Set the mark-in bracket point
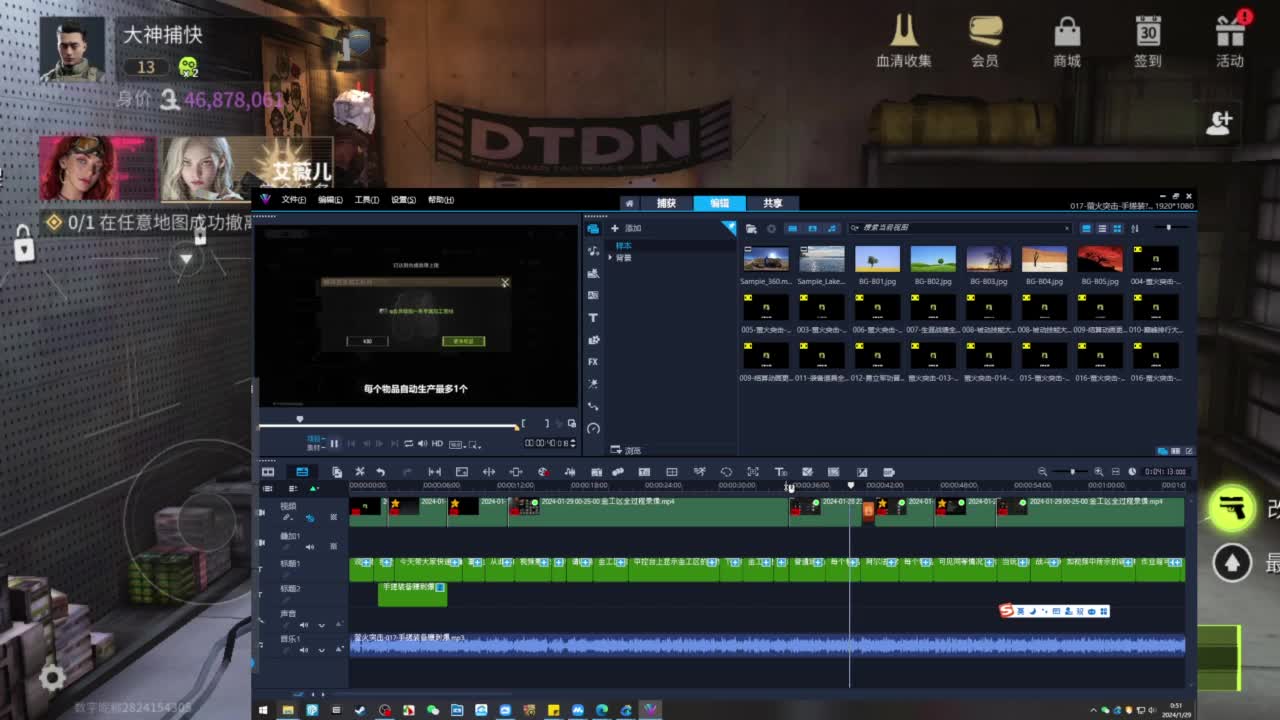1280x720 pixels. (524, 424)
